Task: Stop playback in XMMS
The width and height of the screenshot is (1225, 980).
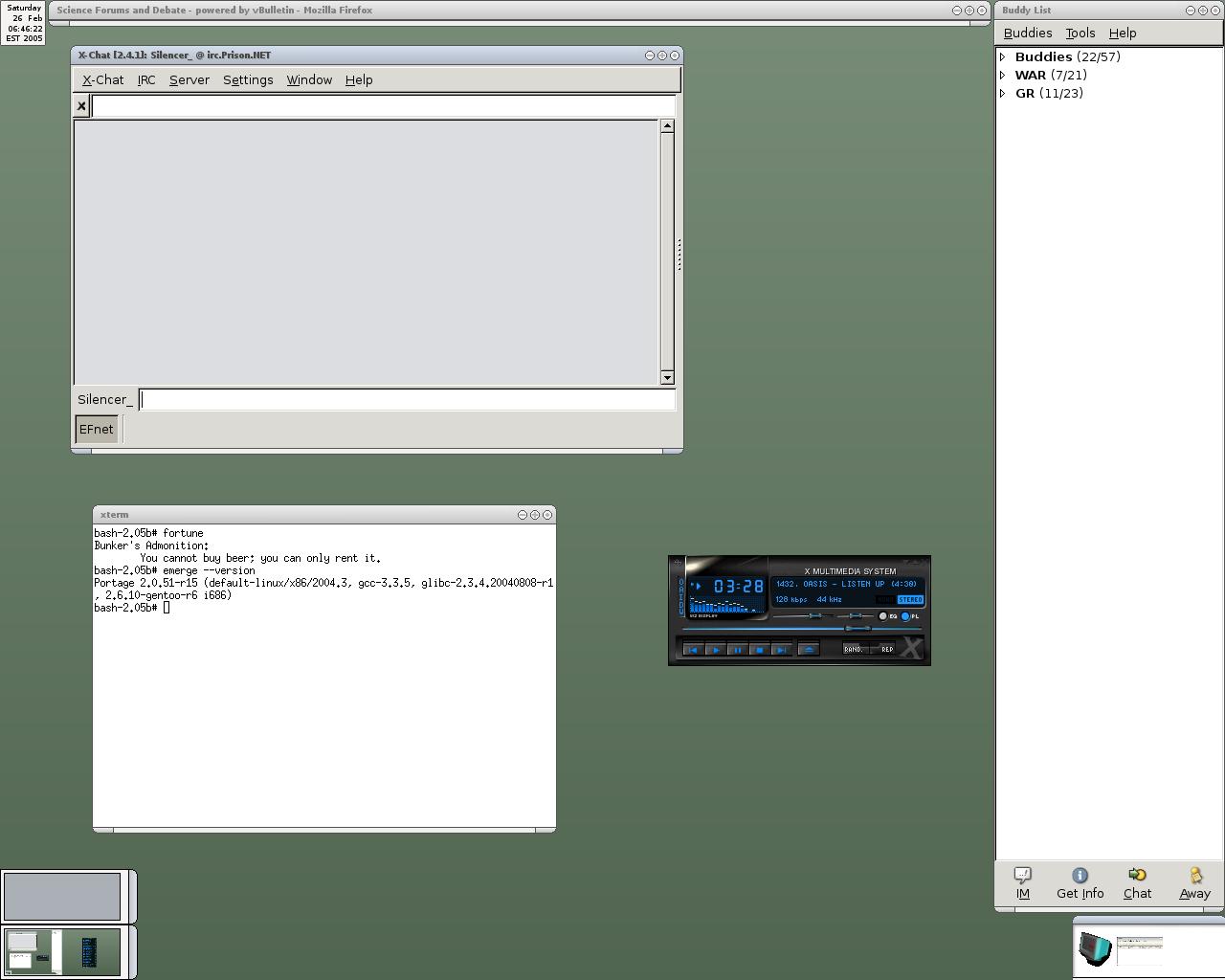Action: coord(759,650)
